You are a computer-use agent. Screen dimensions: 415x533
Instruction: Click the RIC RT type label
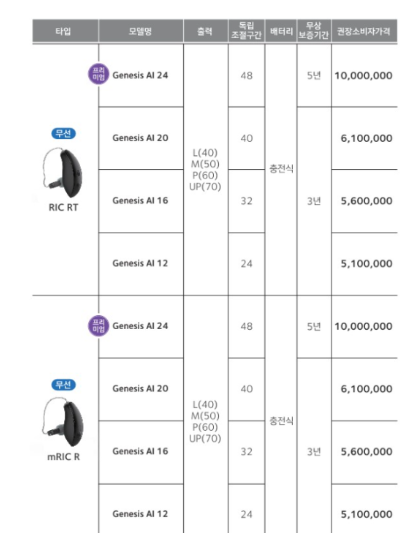coord(64,207)
